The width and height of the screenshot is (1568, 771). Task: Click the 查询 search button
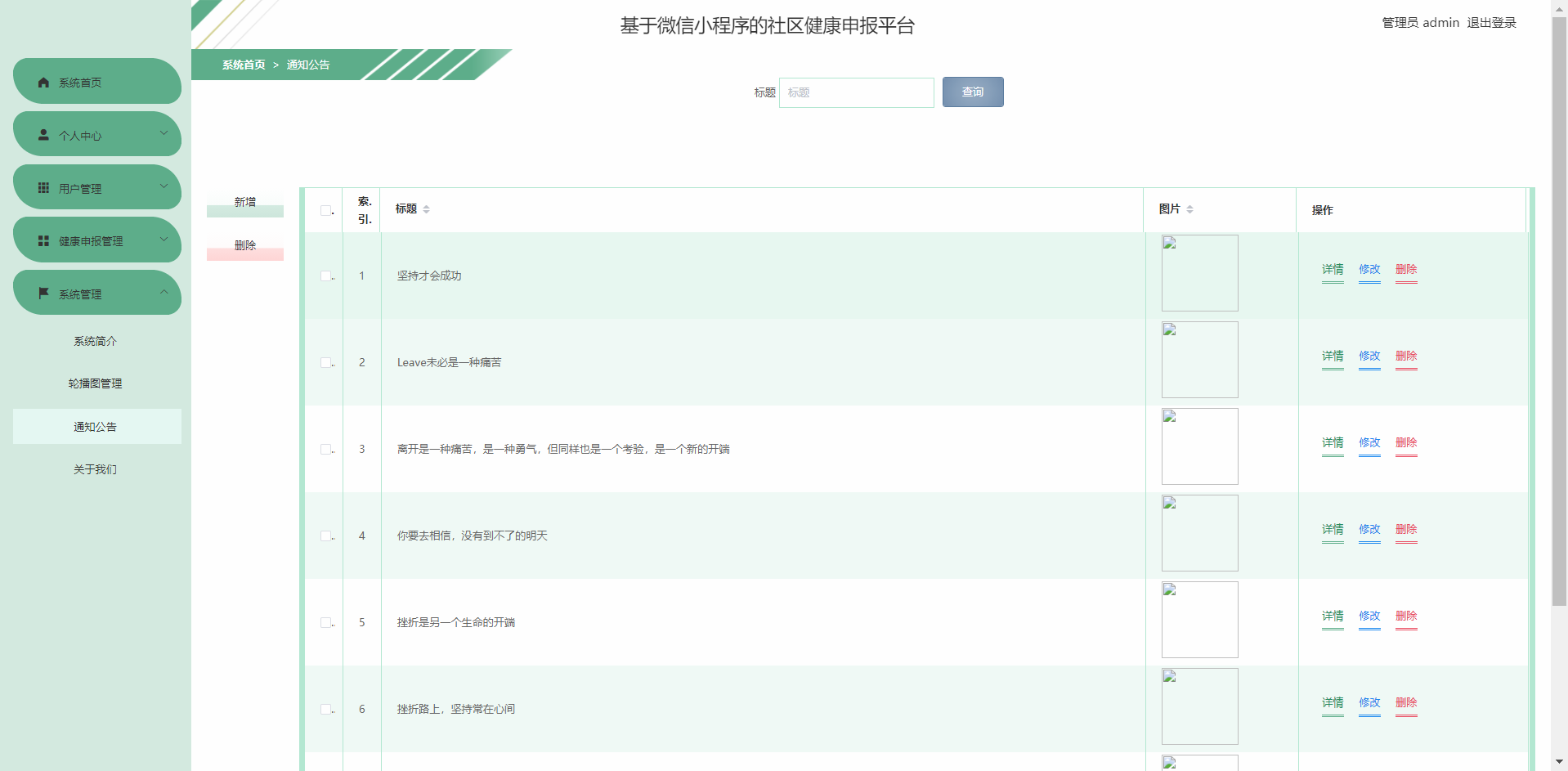973,92
